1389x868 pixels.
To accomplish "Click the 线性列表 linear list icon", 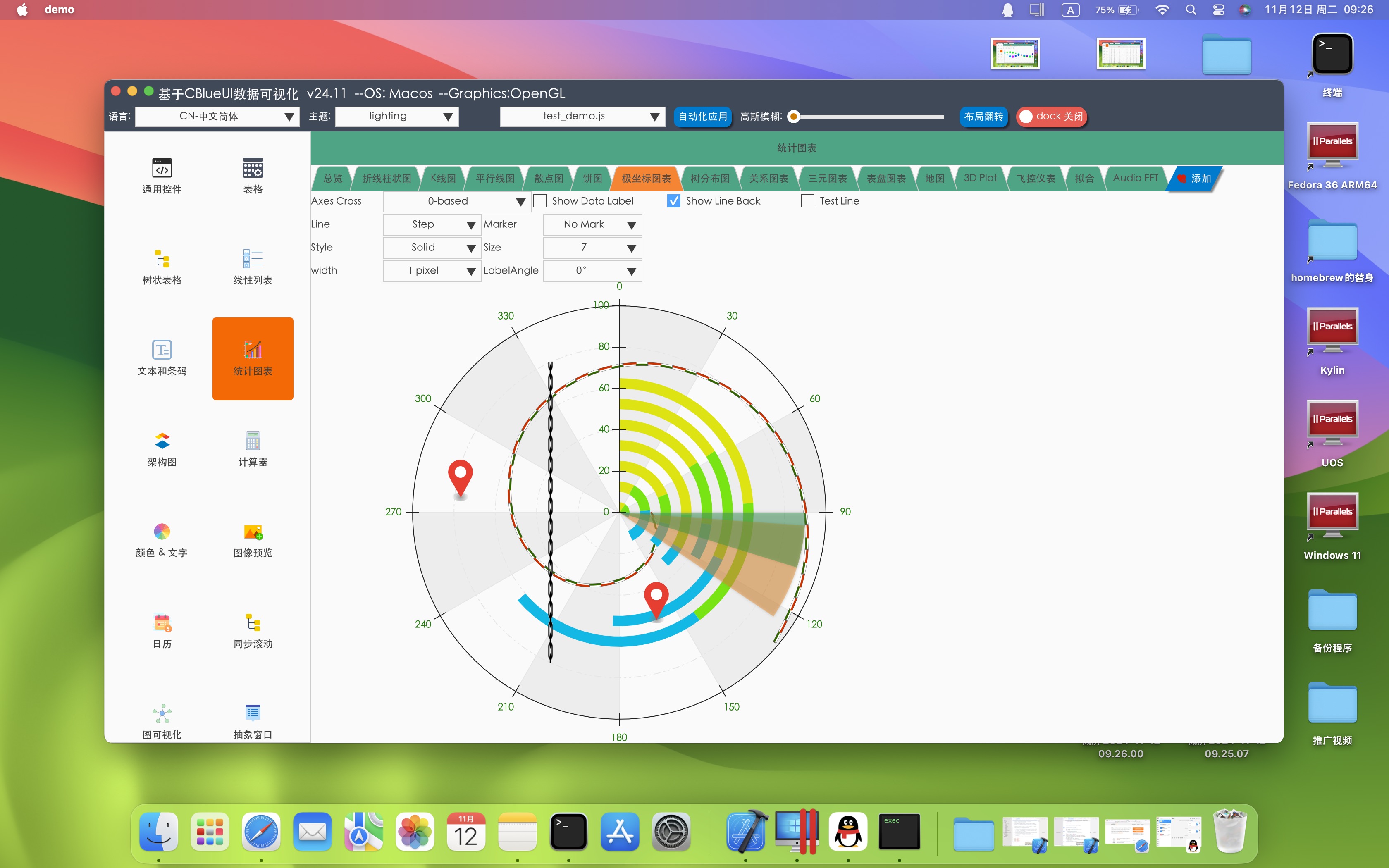I will pyautogui.click(x=253, y=260).
